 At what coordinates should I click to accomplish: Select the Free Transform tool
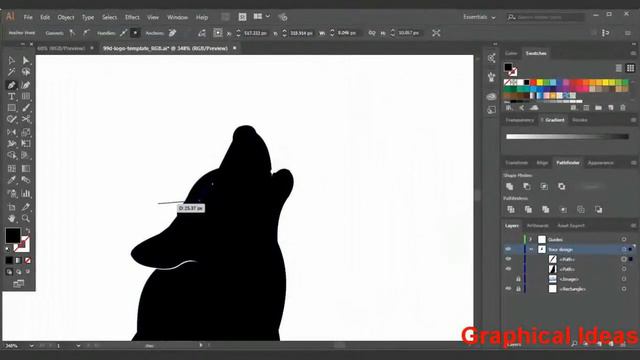click(26, 144)
